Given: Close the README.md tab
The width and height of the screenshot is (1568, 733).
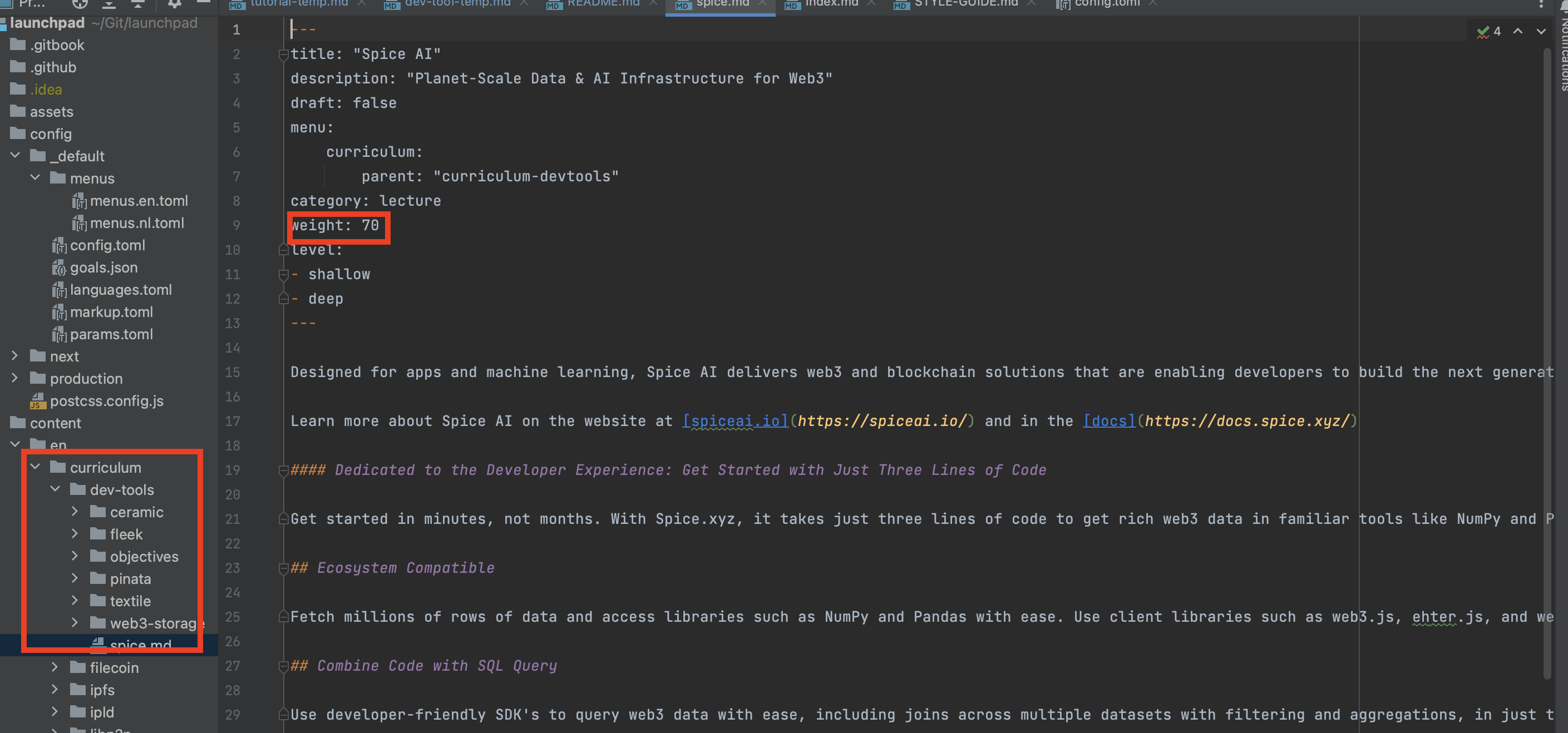Looking at the screenshot, I should point(653,3).
